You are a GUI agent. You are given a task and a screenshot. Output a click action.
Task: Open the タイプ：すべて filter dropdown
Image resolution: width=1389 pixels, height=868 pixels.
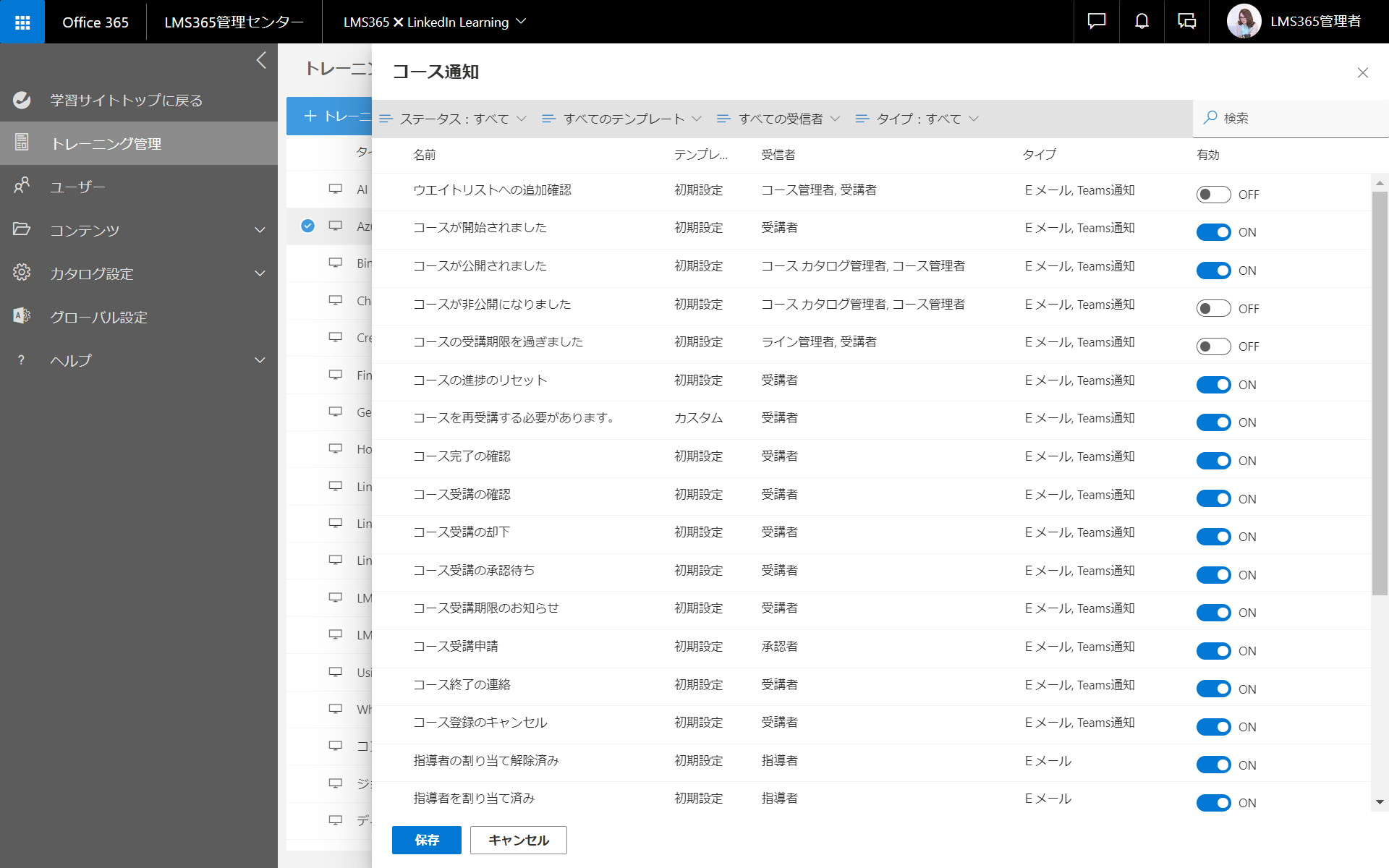click(917, 119)
